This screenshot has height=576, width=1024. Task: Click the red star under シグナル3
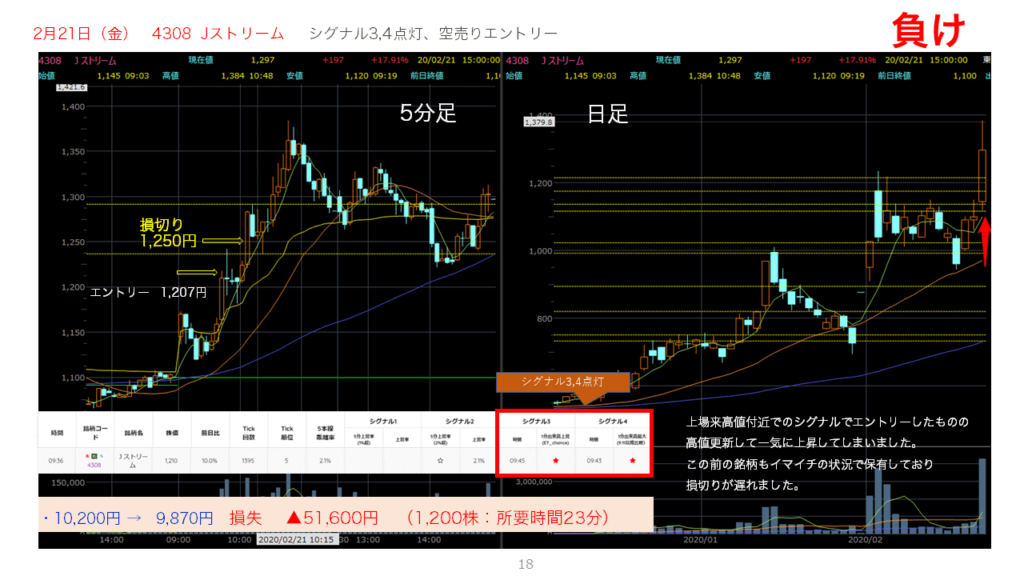tap(556, 460)
